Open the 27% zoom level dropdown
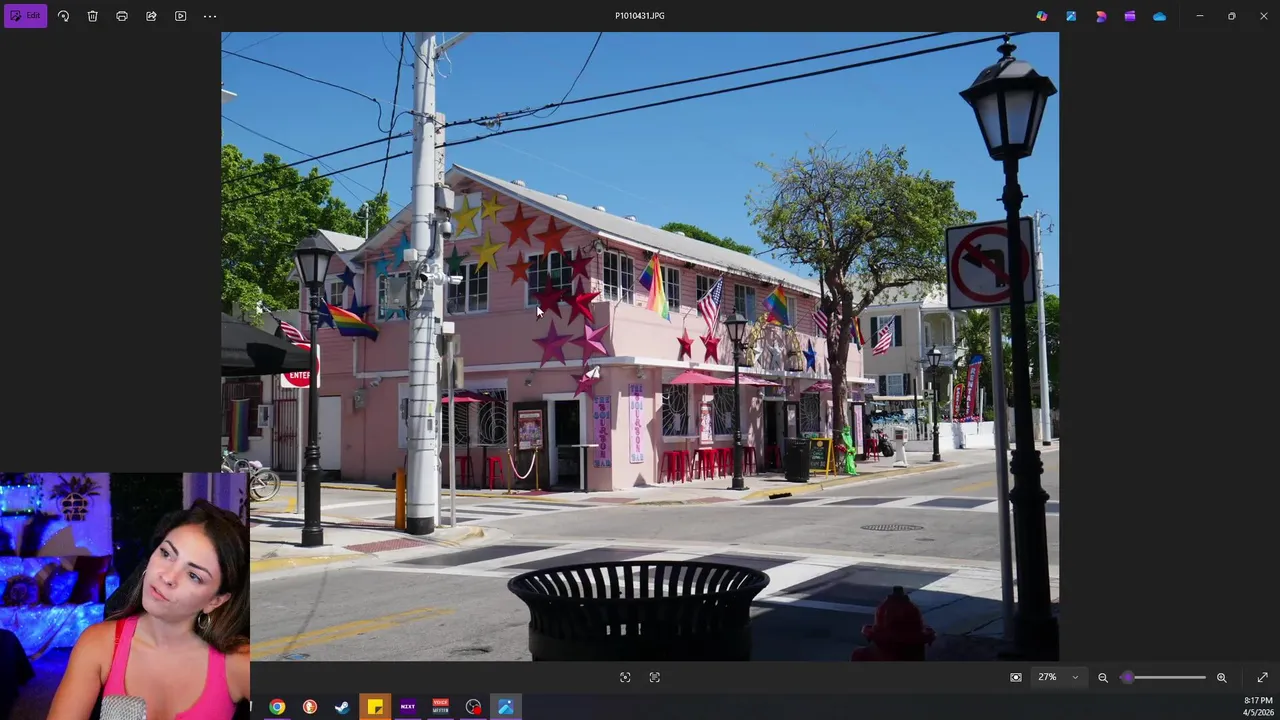Screen dimensions: 1280x720 [x=1058, y=677]
